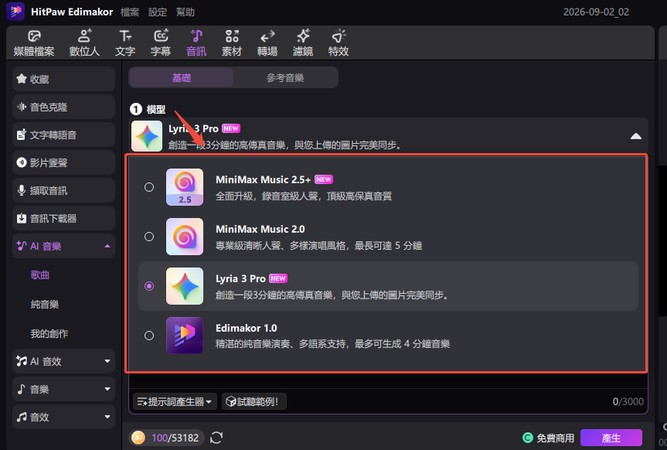Select 純音樂 instrumental under AI 音樂
Image resolution: width=667 pixels, height=450 pixels.
(x=45, y=305)
